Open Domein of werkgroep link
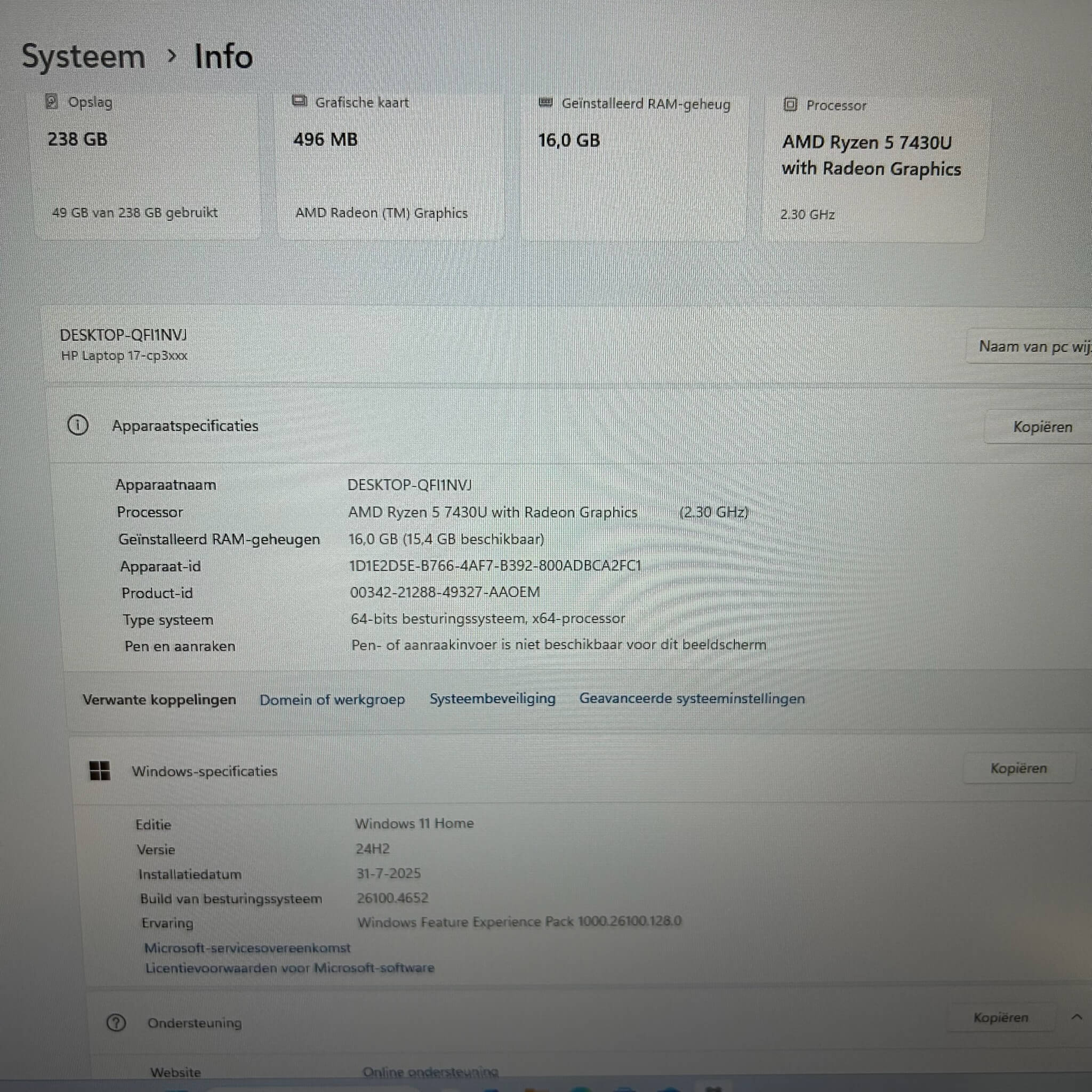The image size is (1092, 1092). point(332,700)
